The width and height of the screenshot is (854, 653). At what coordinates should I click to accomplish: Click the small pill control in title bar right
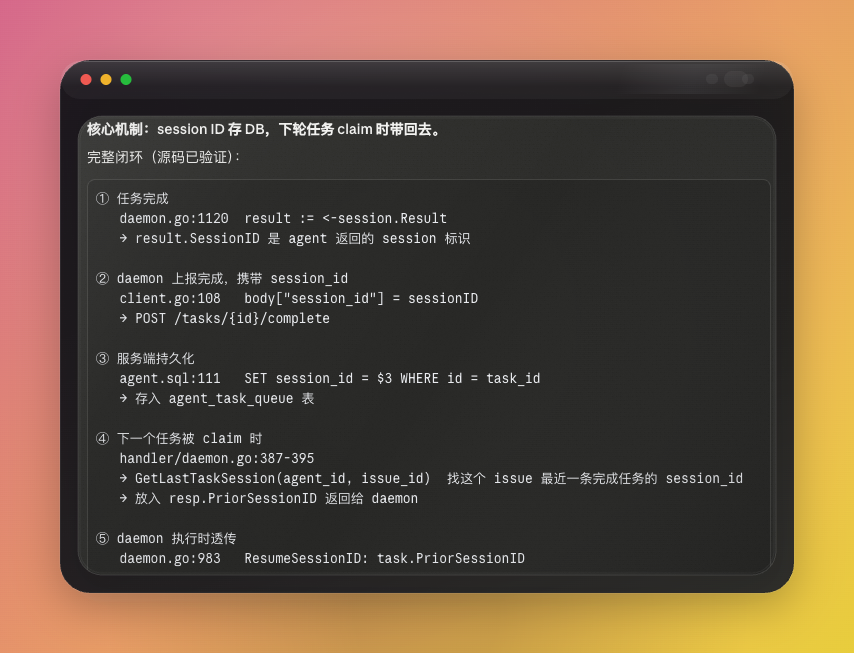(x=737, y=78)
